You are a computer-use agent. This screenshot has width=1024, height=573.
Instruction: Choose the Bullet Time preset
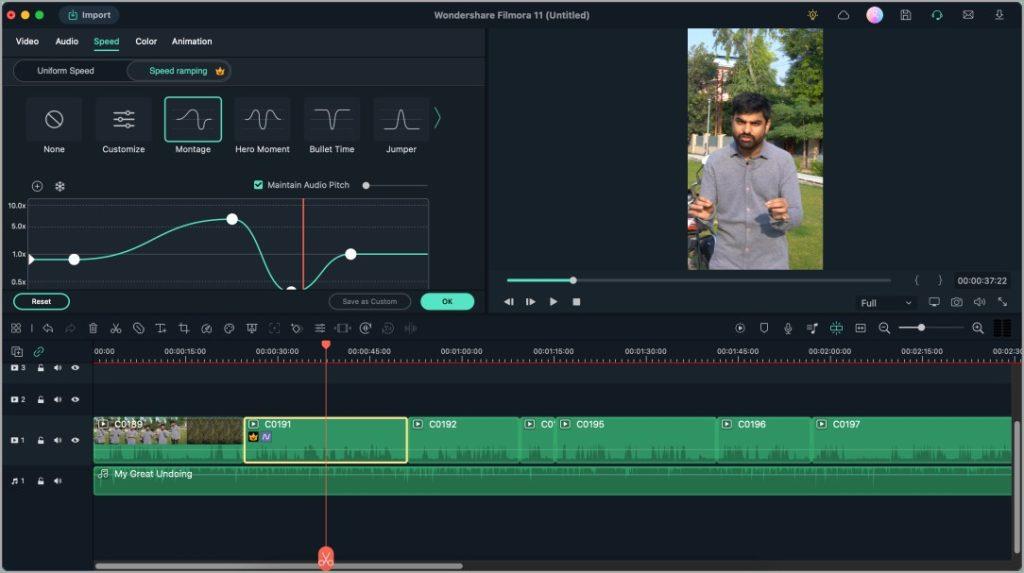[332, 126]
